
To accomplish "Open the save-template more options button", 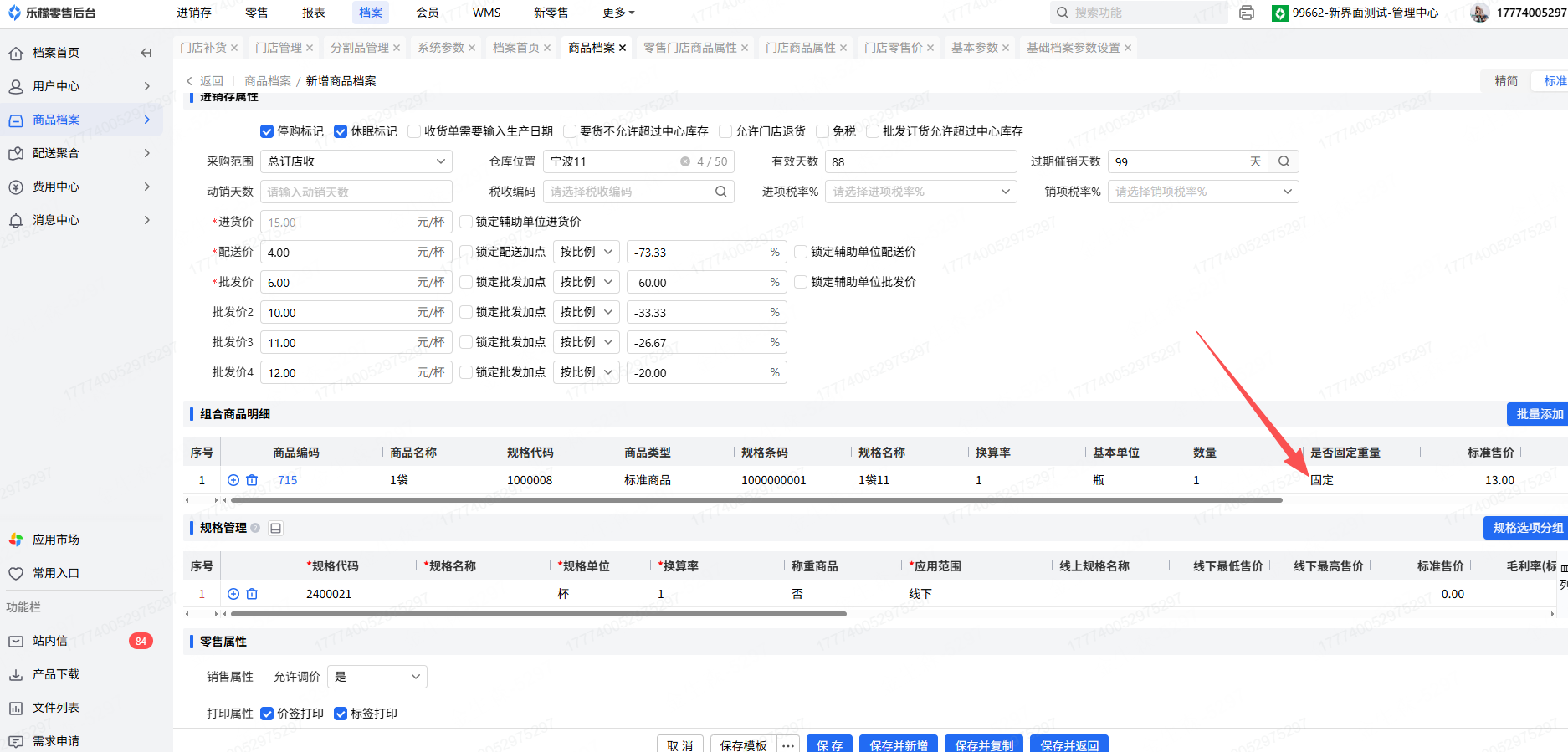I will [x=788, y=745].
